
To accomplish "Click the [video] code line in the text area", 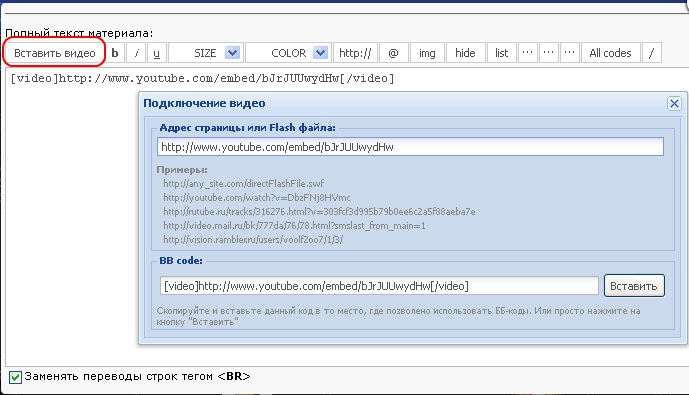I will 202,79.
